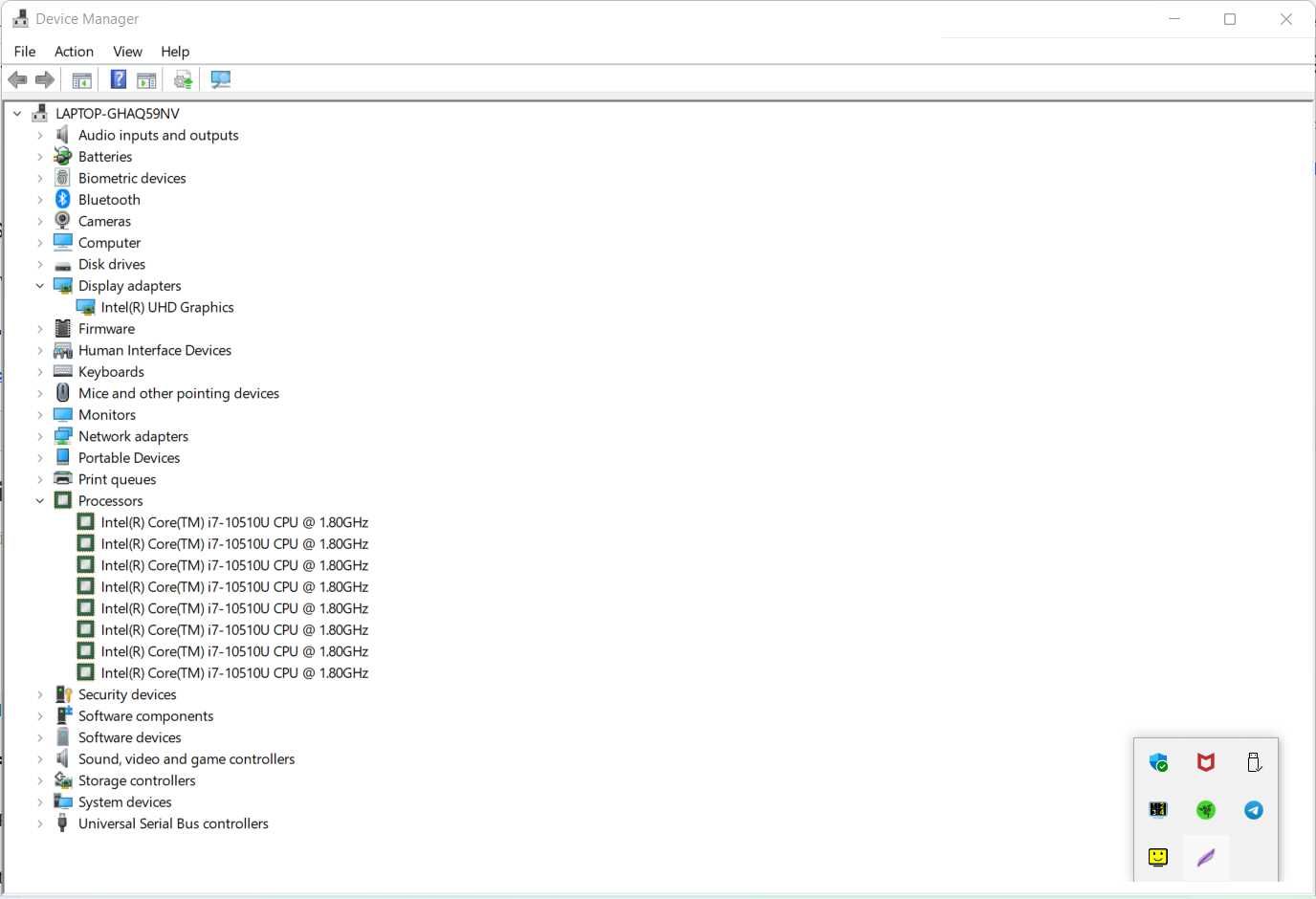Screen dimensions: 1316x899
Task: Expand the Network adapters category
Action: 40,436
